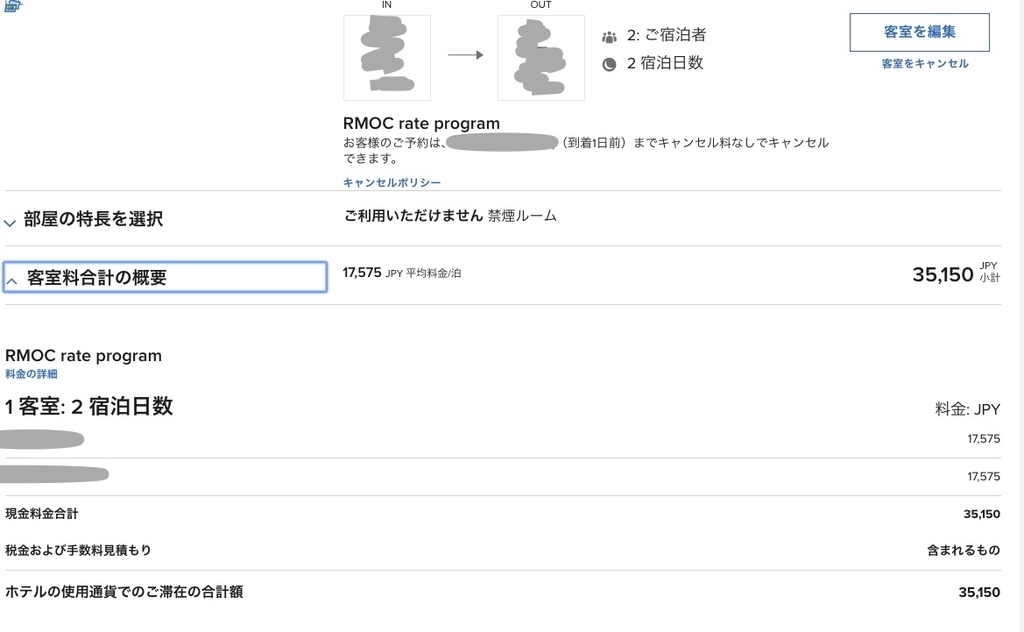Open the 料金の詳細 link

[31, 374]
